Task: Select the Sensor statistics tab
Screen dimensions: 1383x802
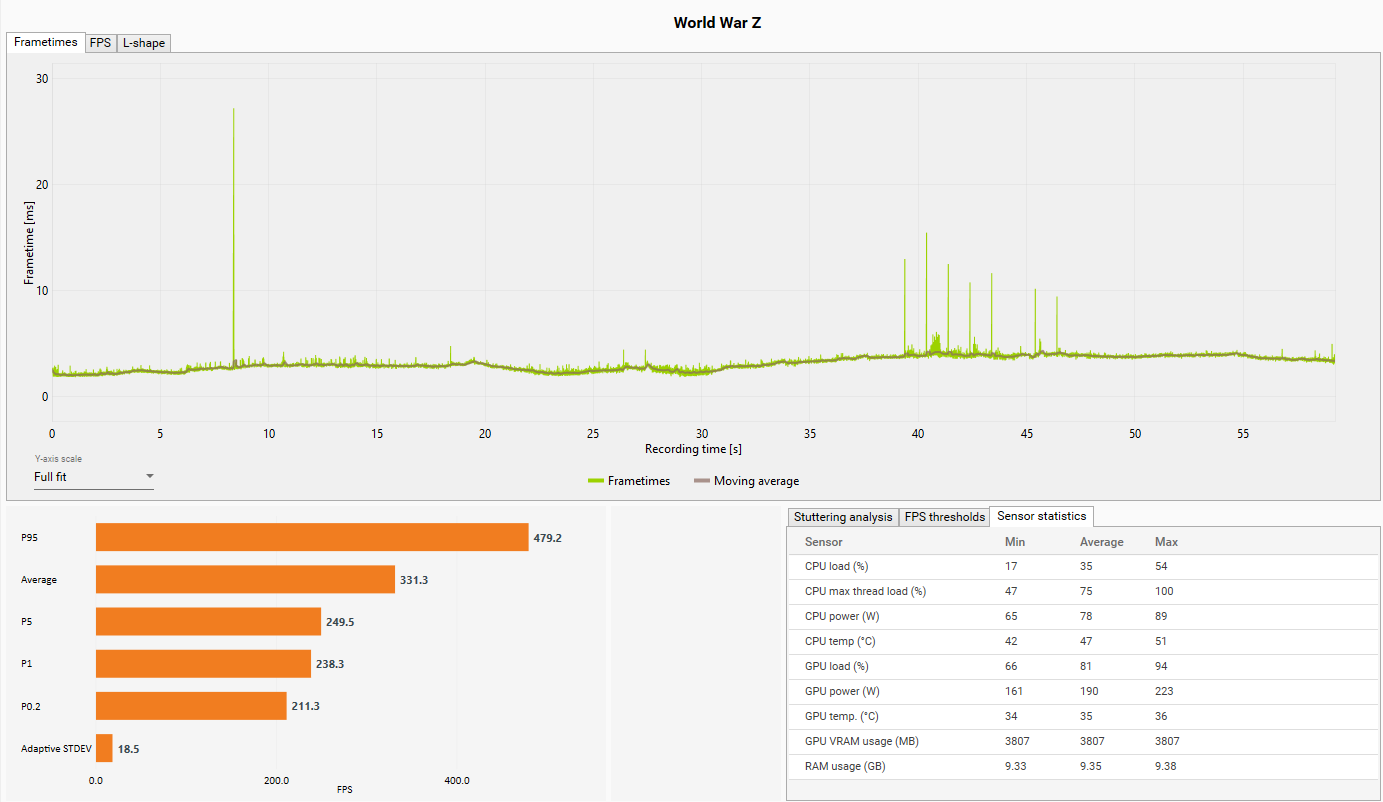Action: tap(1041, 516)
